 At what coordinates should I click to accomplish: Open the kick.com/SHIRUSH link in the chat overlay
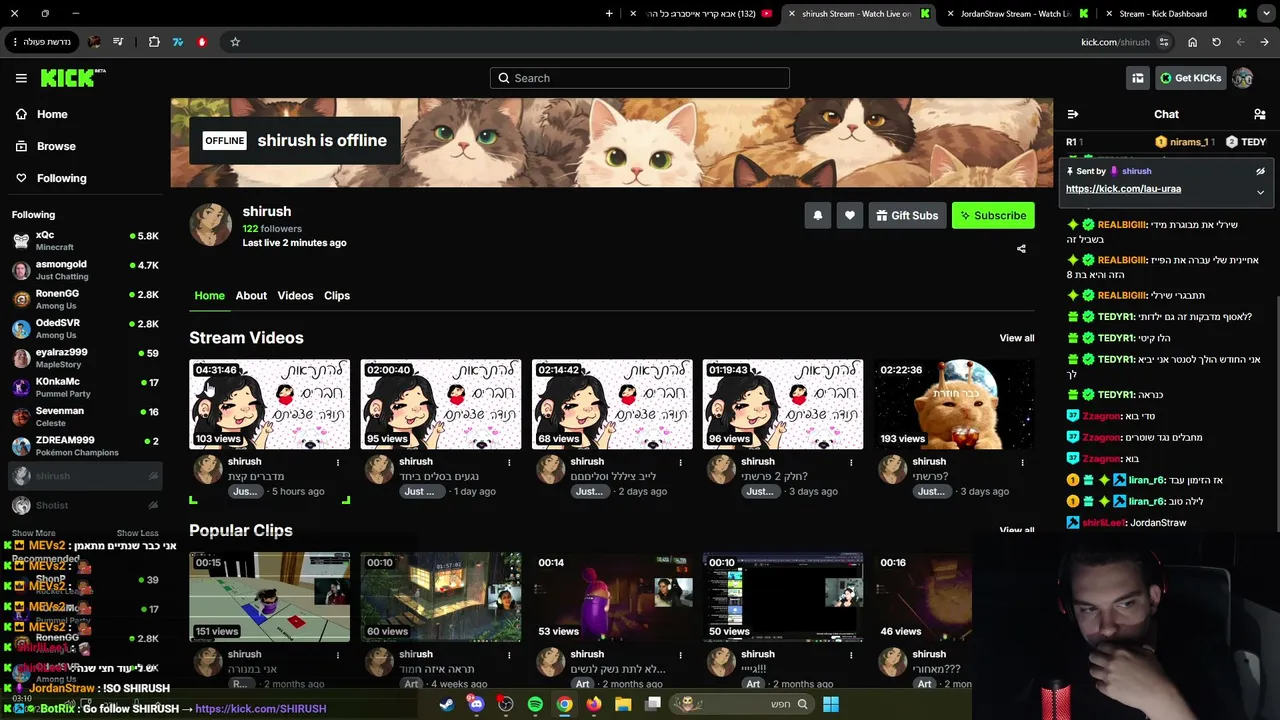point(260,708)
